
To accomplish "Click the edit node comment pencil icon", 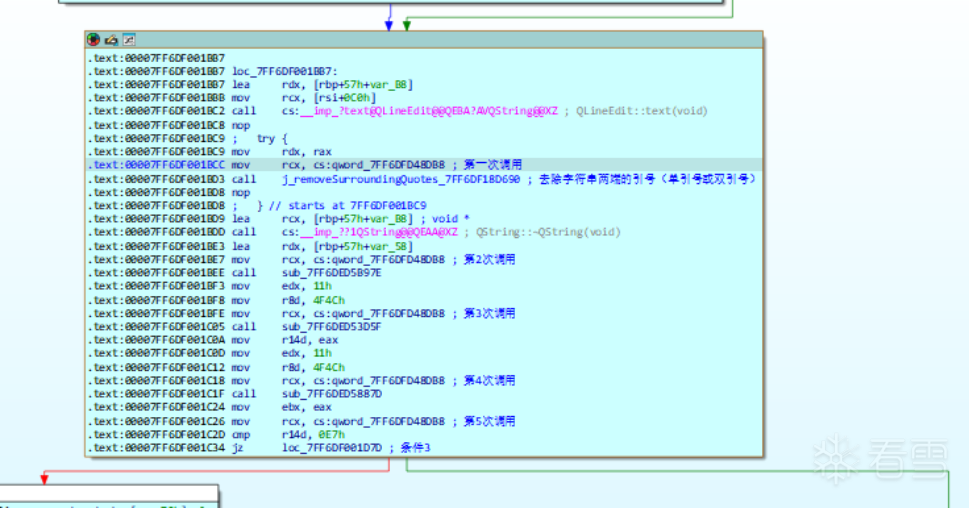I will [x=111, y=40].
